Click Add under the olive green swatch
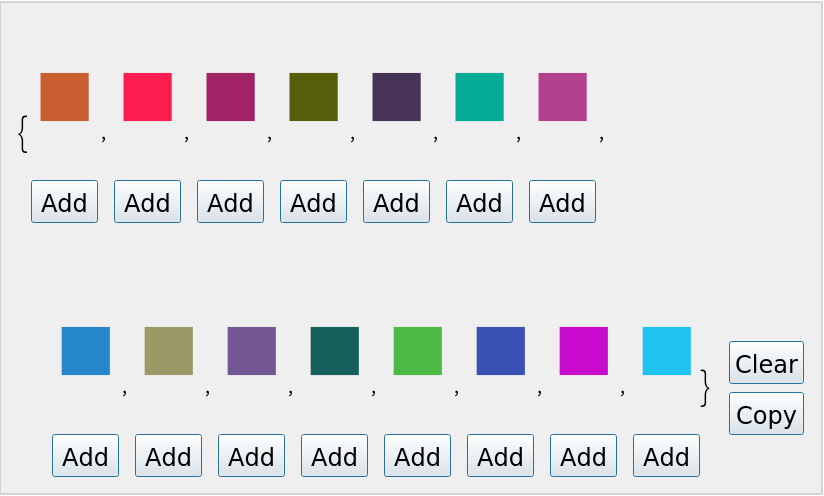Image resolution: width=824 pixels, height=496 pixels. coord(313,202)
